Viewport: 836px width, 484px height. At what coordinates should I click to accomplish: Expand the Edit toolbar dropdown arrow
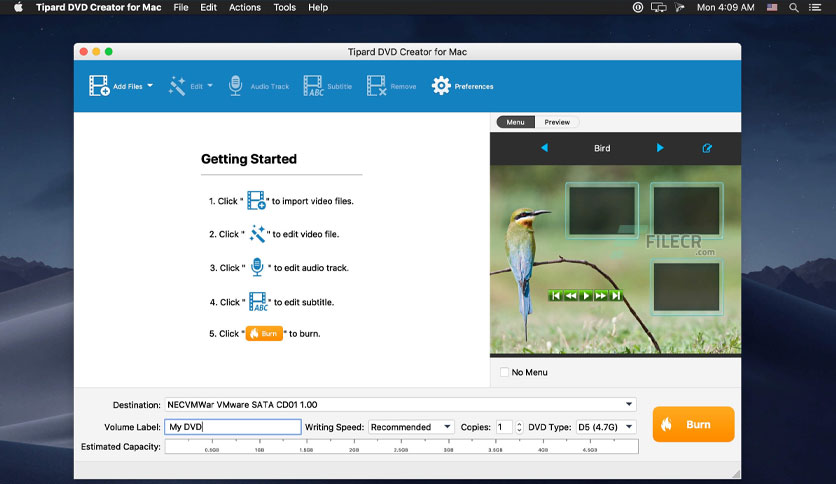coord(210,85)
